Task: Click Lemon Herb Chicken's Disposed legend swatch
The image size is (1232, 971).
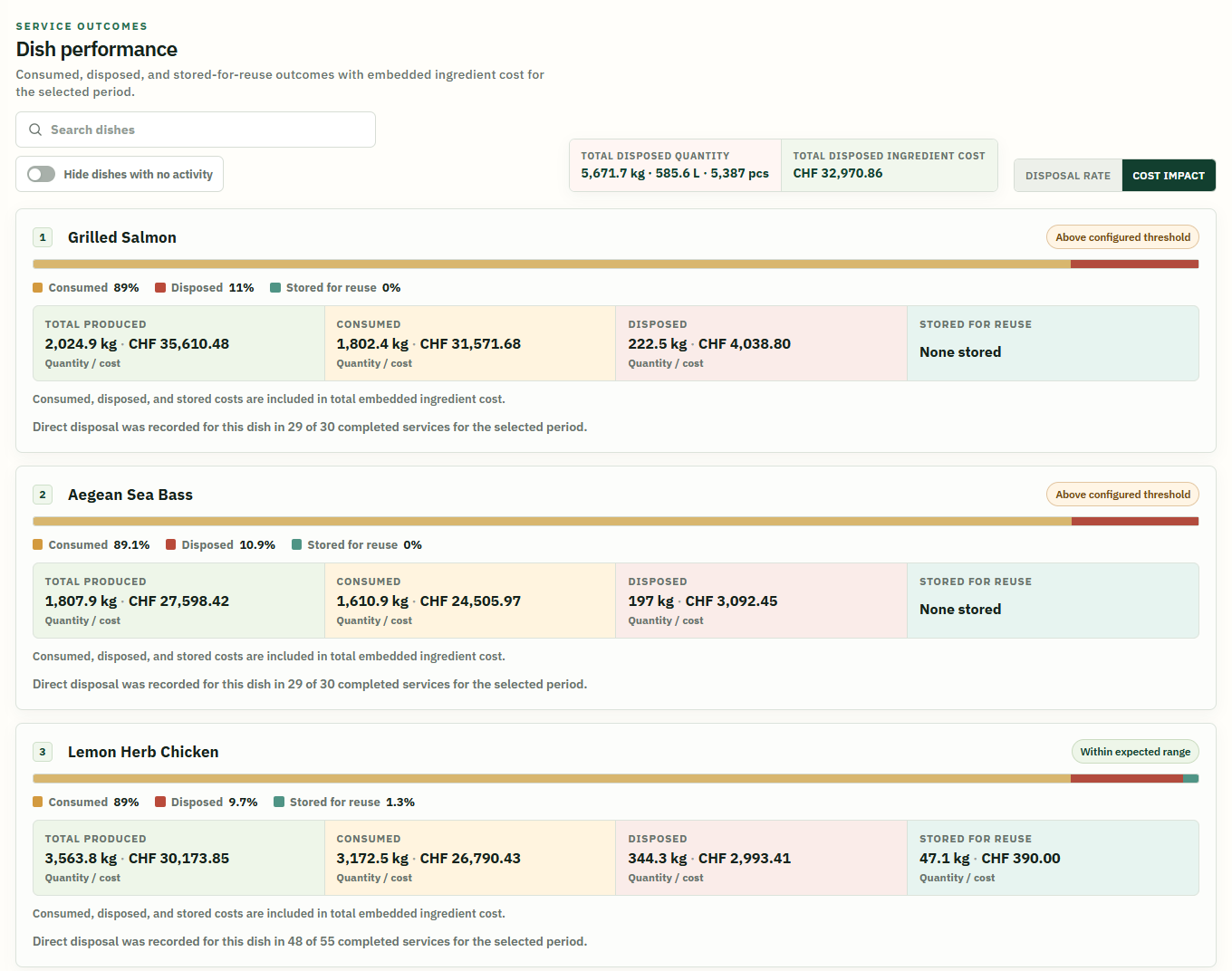Action: (x=160, y=803)
